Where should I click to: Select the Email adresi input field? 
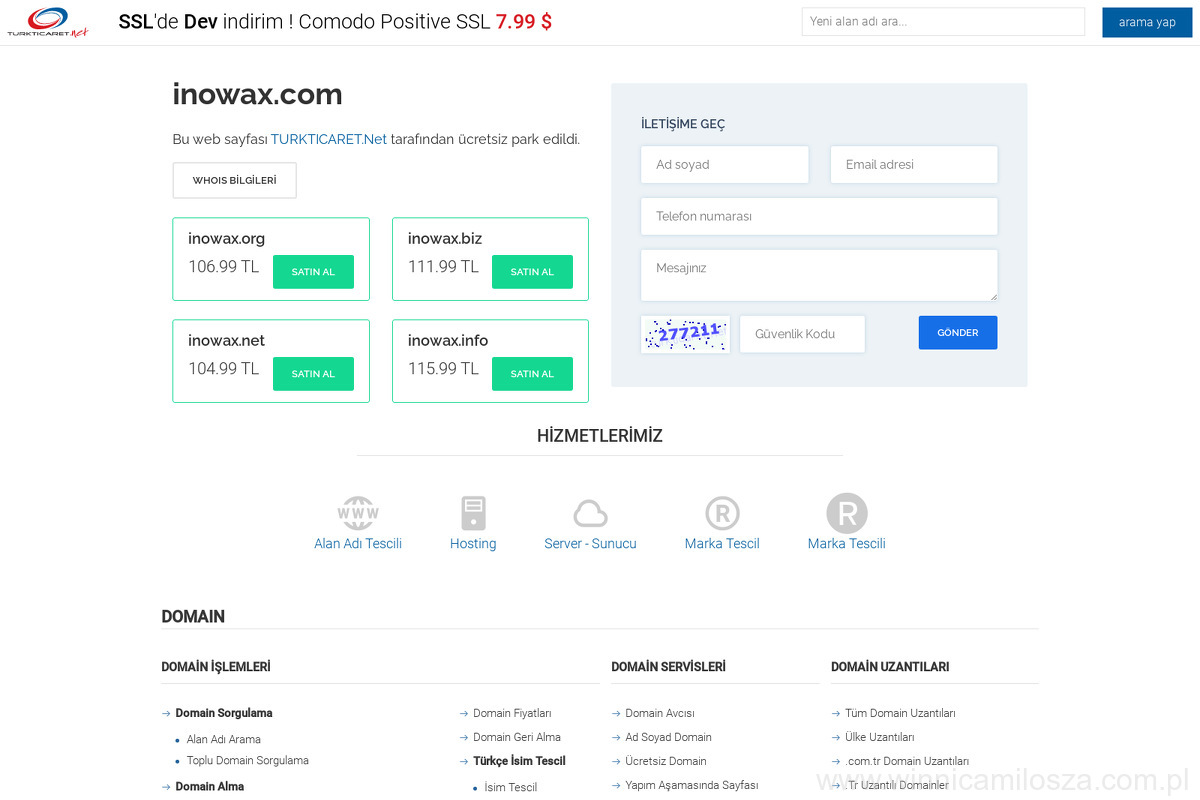point(913,165)
